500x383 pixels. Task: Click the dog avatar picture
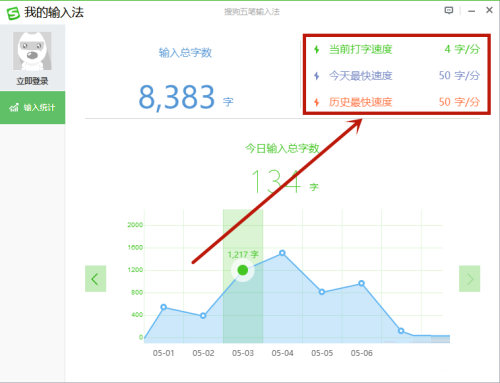(32, 51)
